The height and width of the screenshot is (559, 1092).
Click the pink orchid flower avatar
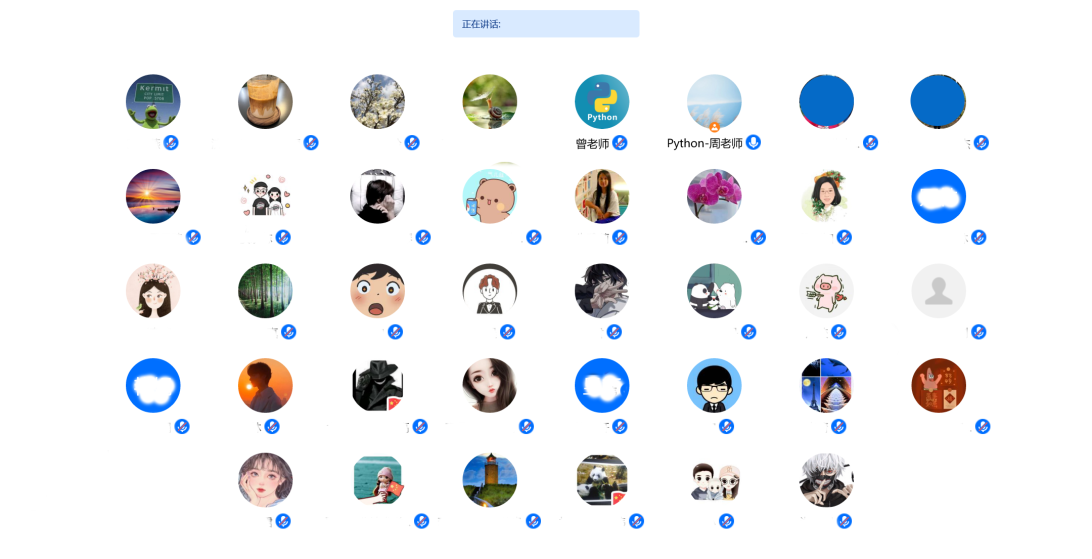pyautogui.click(x=714, y=196)
